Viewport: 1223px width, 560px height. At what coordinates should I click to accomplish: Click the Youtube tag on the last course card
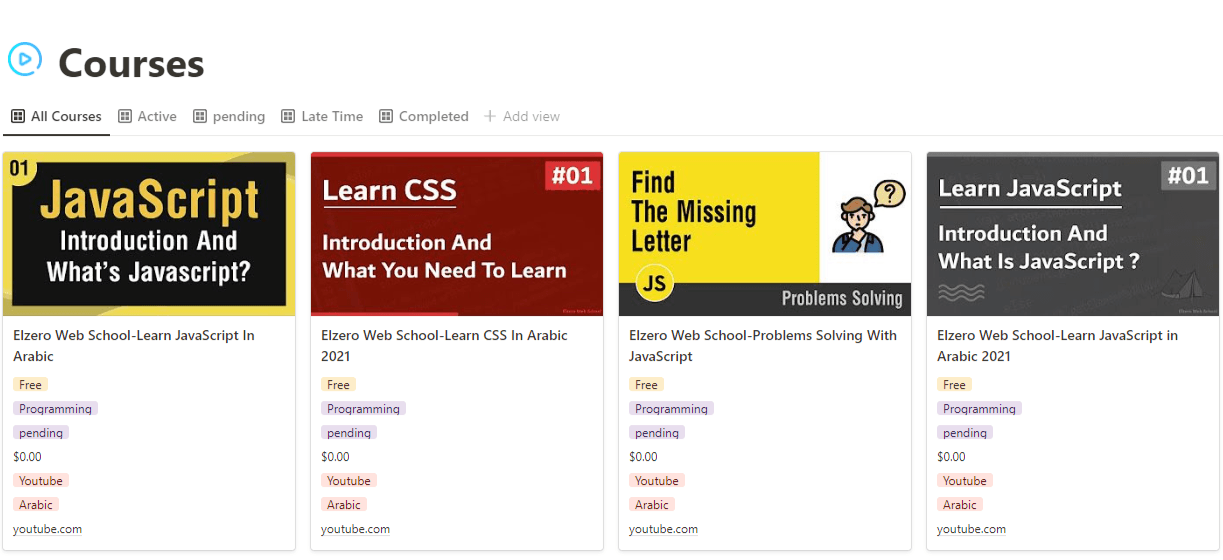tap(964, 481)
